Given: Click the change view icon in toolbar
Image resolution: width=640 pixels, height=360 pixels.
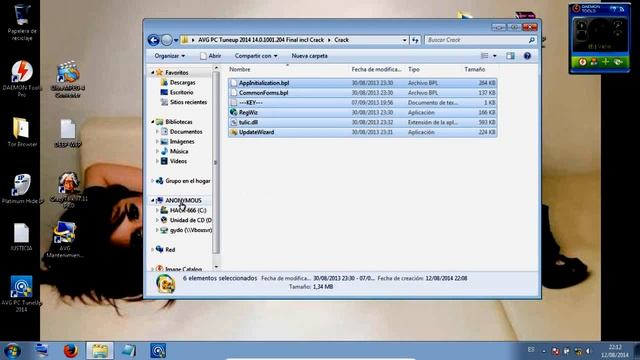Looking at the screenshot, I should [x=484, y=56].
